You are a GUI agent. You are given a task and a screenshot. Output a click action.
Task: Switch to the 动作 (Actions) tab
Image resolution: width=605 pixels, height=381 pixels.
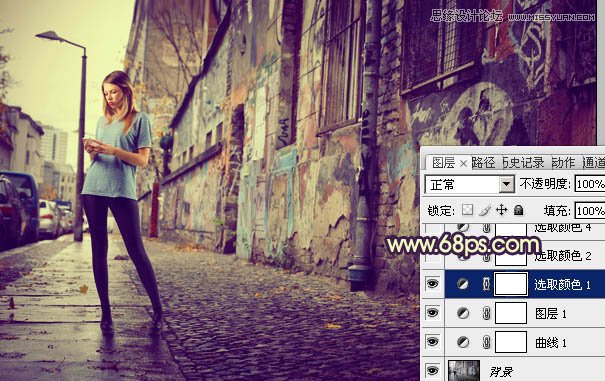pyautogui.click(x=564, y=163)
